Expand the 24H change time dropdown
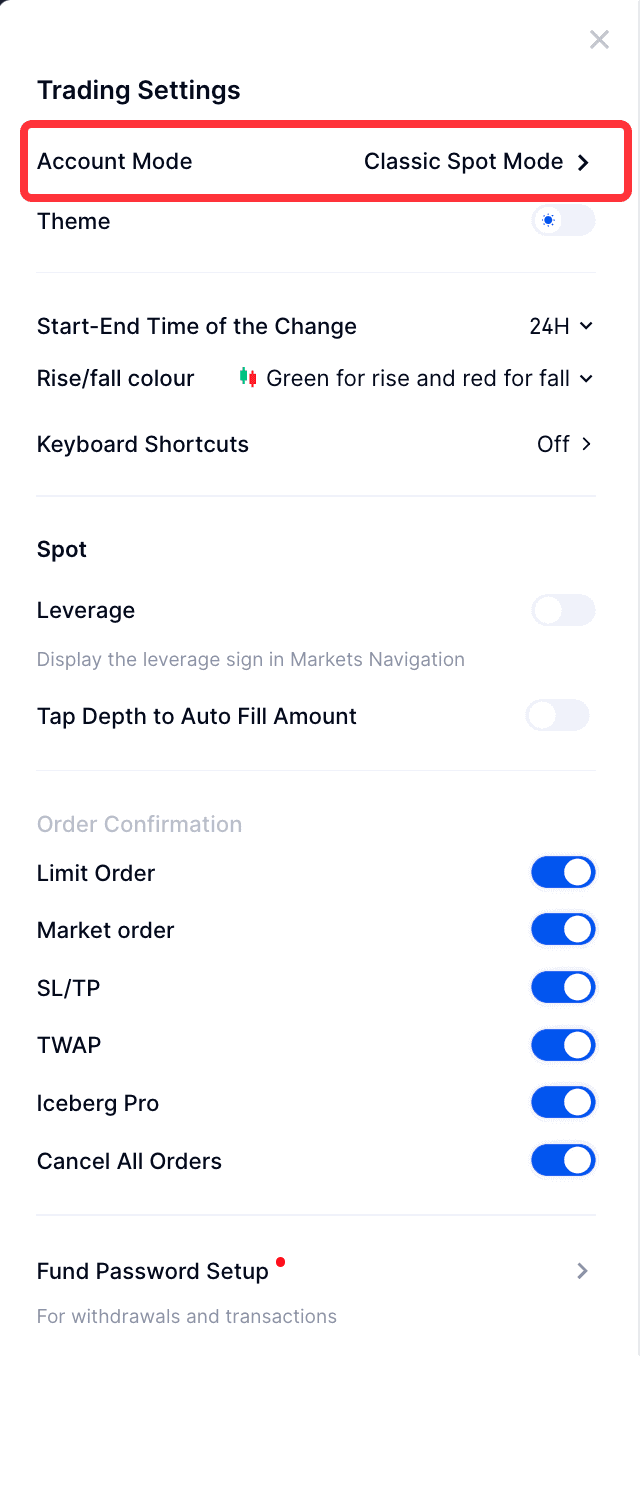The image size is (640, 1486). tap(561, 326)
